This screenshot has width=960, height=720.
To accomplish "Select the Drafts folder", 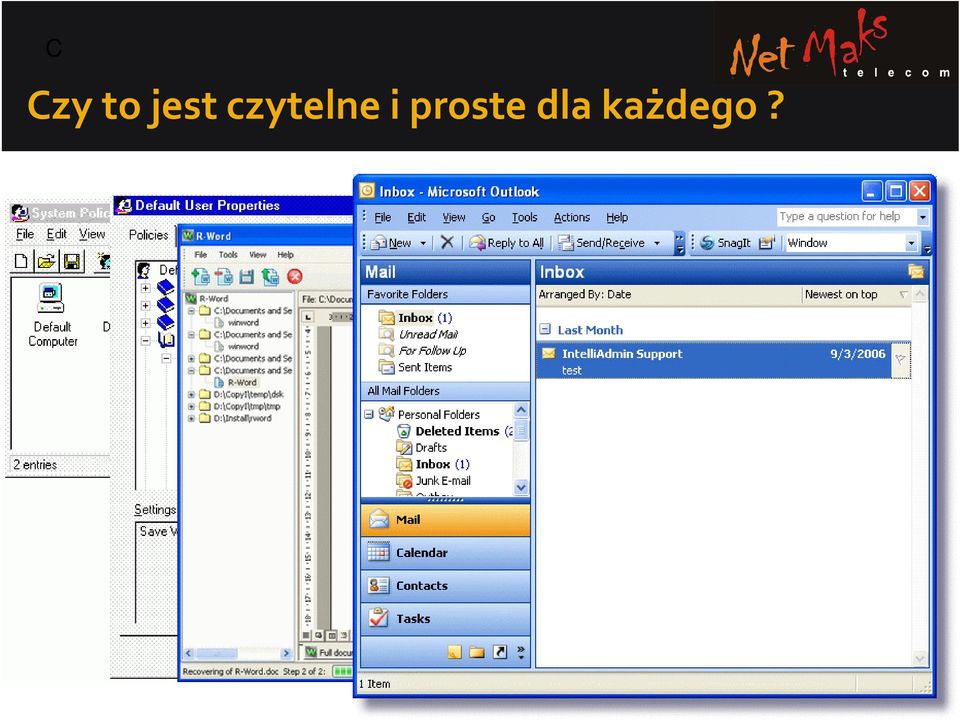I will point(422,448).
